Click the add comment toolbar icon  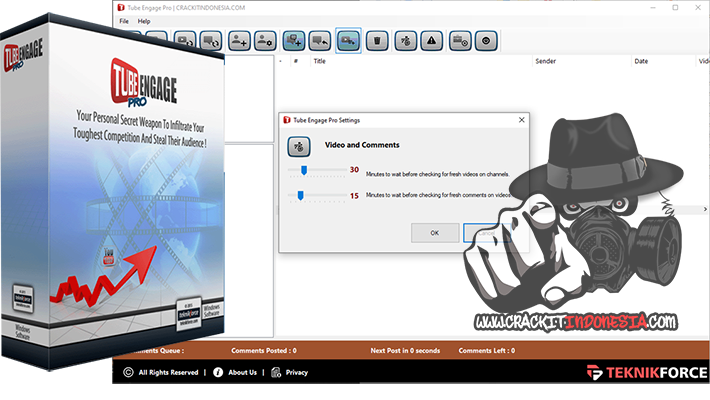pos(294,41)
